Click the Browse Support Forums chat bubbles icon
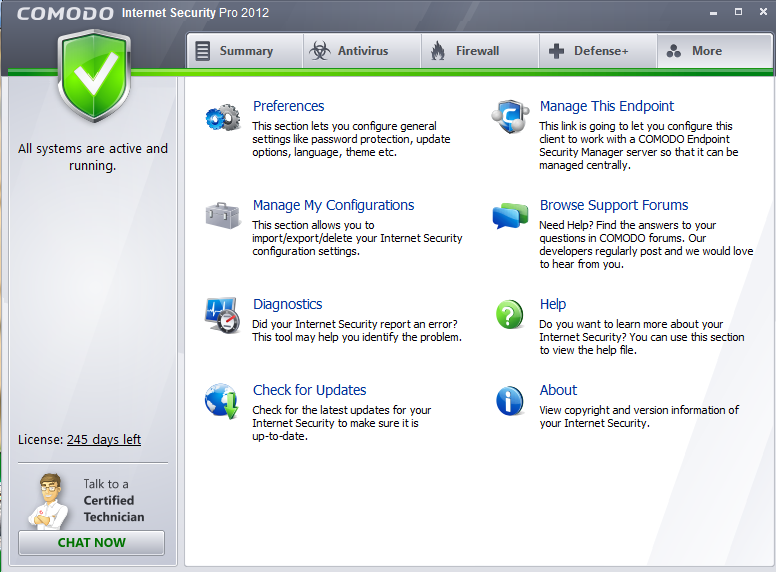Screen dimensions: 776x572 point(510,215)
